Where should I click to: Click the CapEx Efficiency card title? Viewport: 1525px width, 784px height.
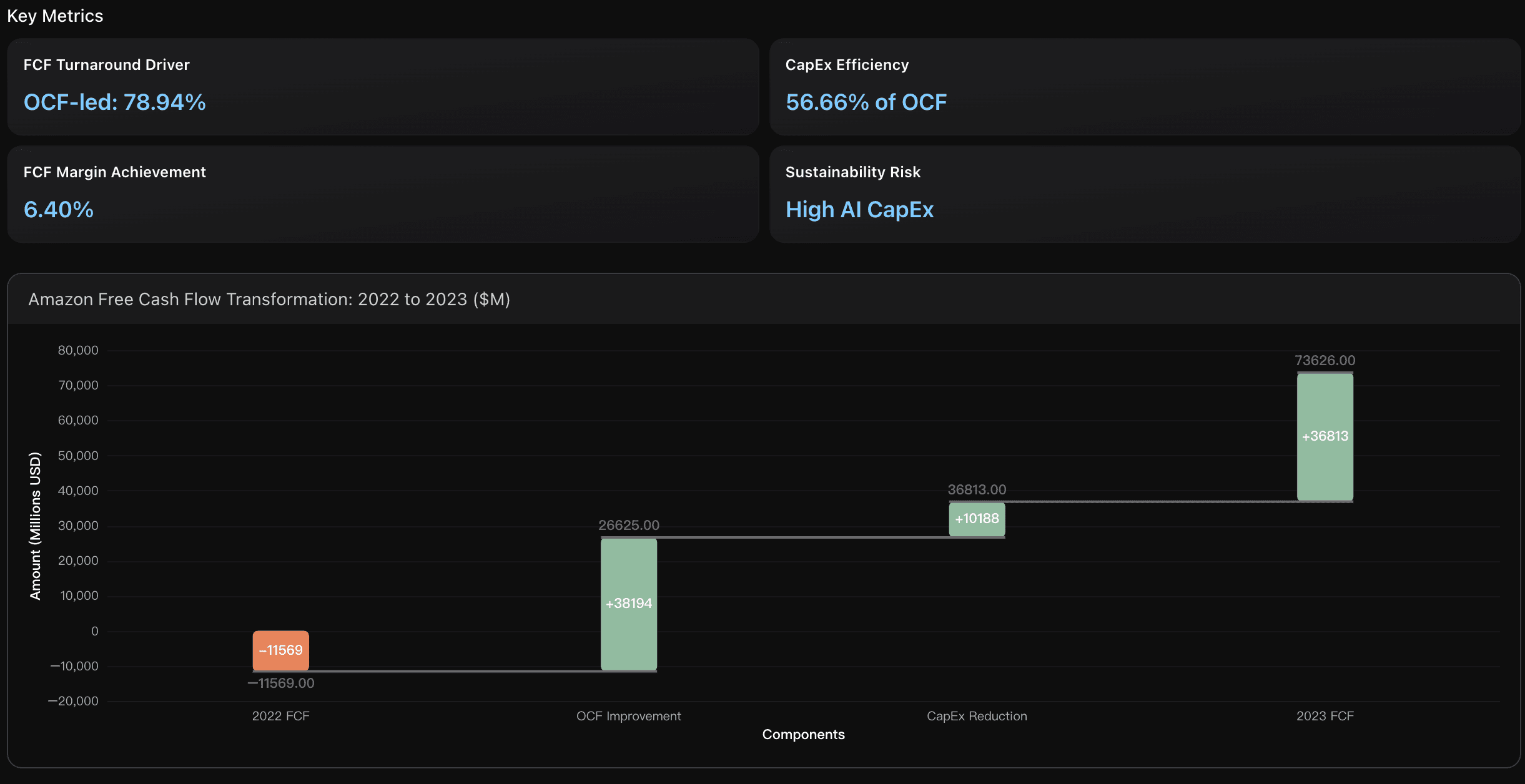pos(847,65)
